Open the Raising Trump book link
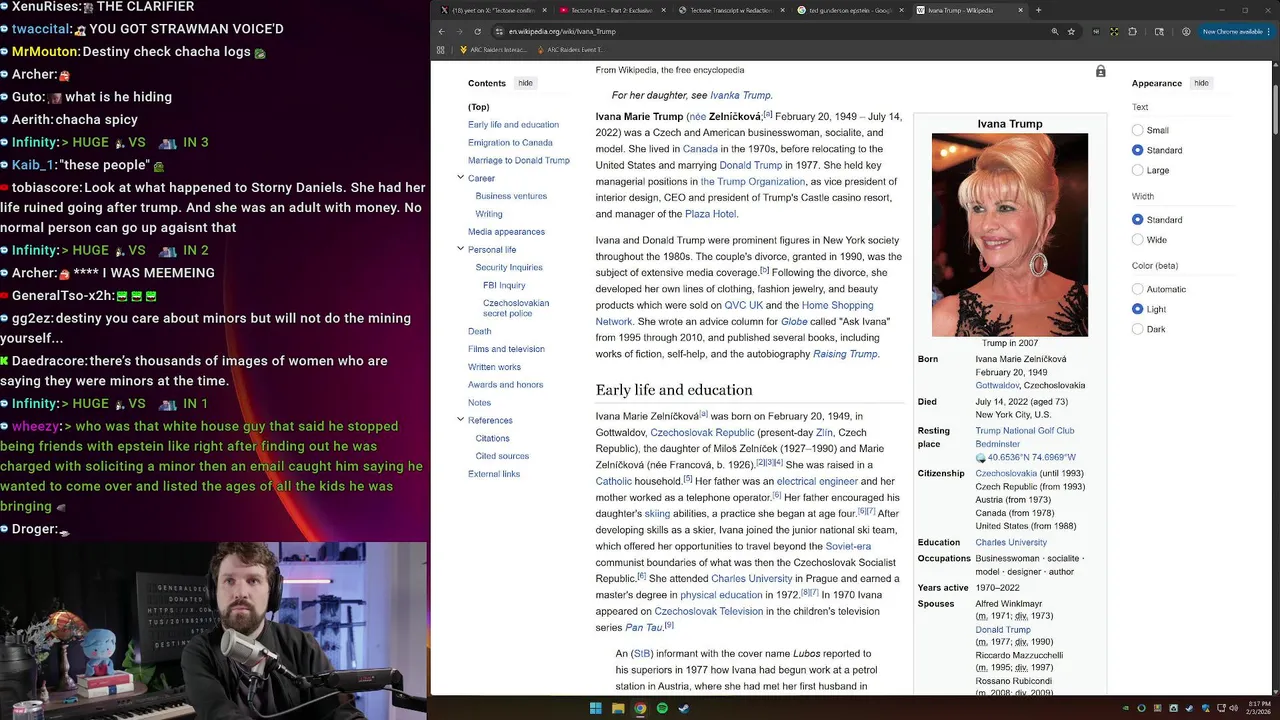Screen dimensions: 1280x720 pyautogui.click(x=845, y=354)
